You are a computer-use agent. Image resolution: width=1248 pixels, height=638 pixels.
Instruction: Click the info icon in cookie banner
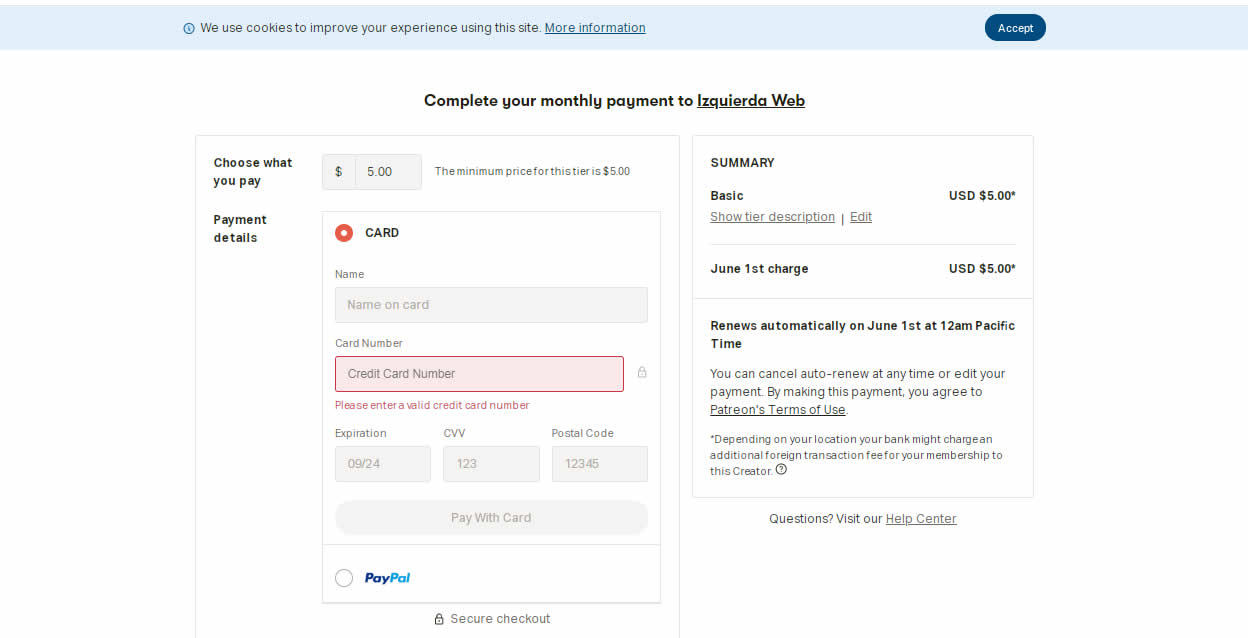pyautogui.click(x=189, y=28)
